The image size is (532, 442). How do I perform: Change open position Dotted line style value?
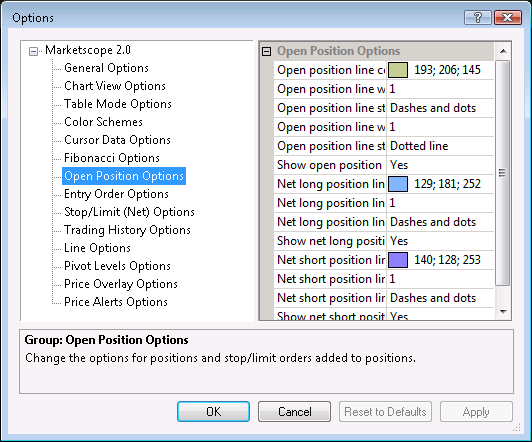(x=440, y=146)
